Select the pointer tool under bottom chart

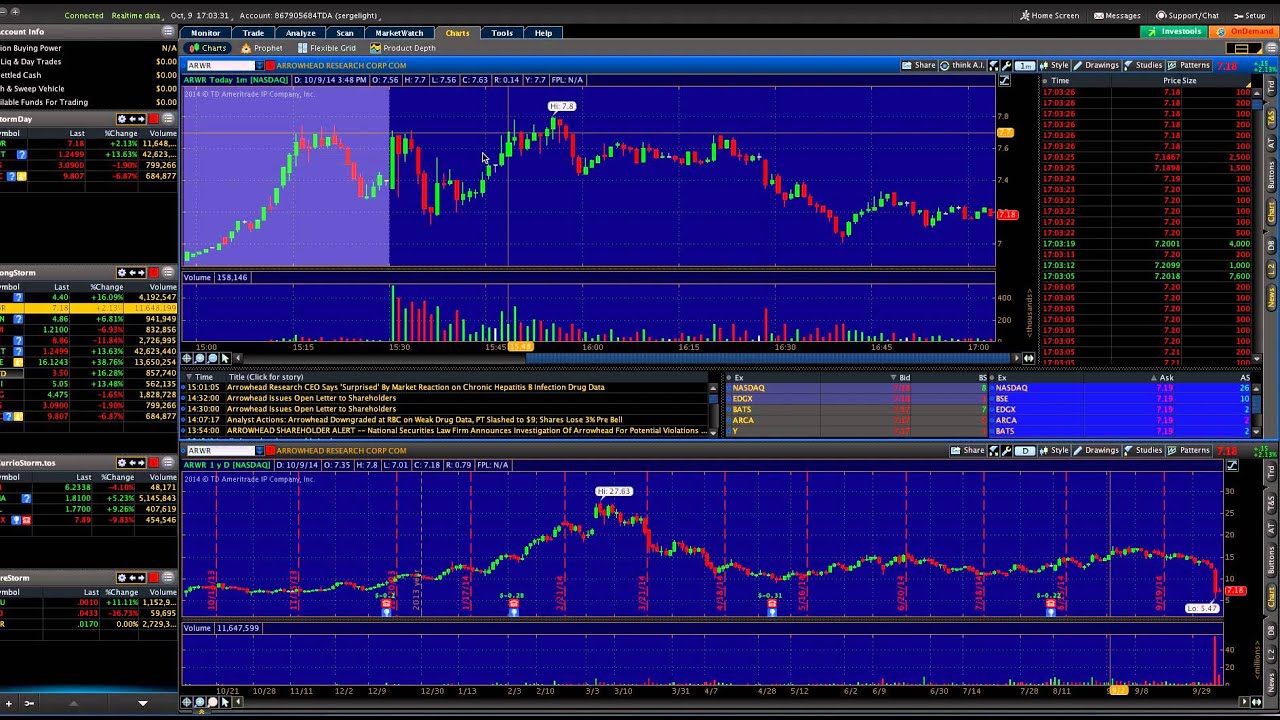point(224,702)
